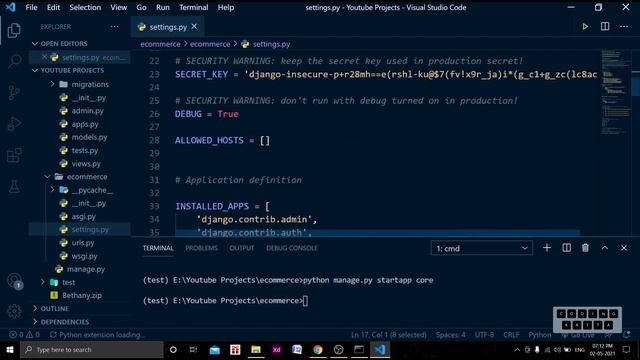Viewport: 640px width, 360px height.
Task: Open Run and Debug view
Action: point(14,124)
